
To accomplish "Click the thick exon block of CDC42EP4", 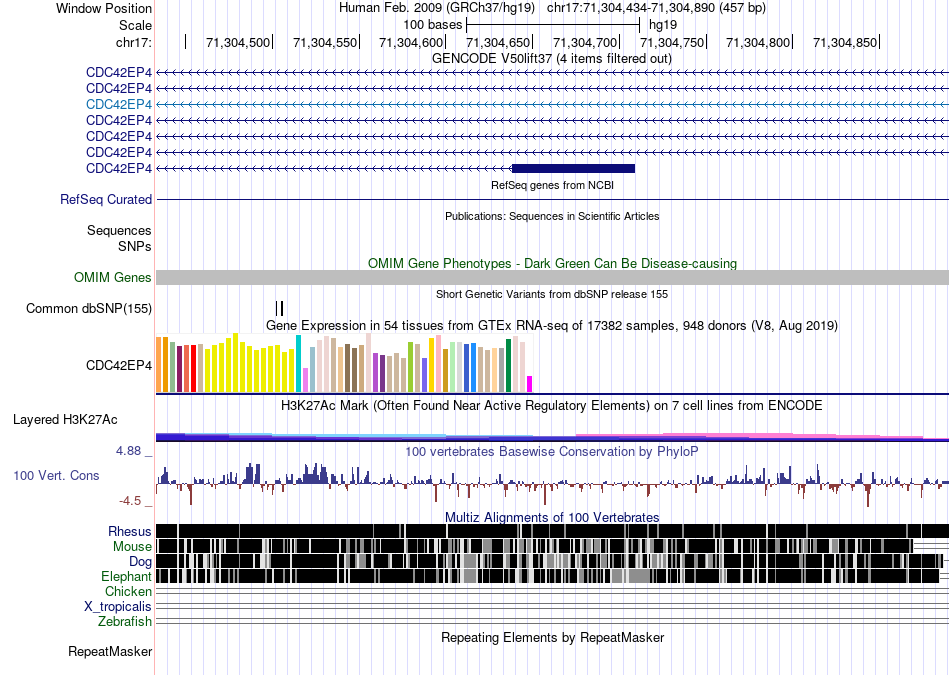I will point(573,168).
